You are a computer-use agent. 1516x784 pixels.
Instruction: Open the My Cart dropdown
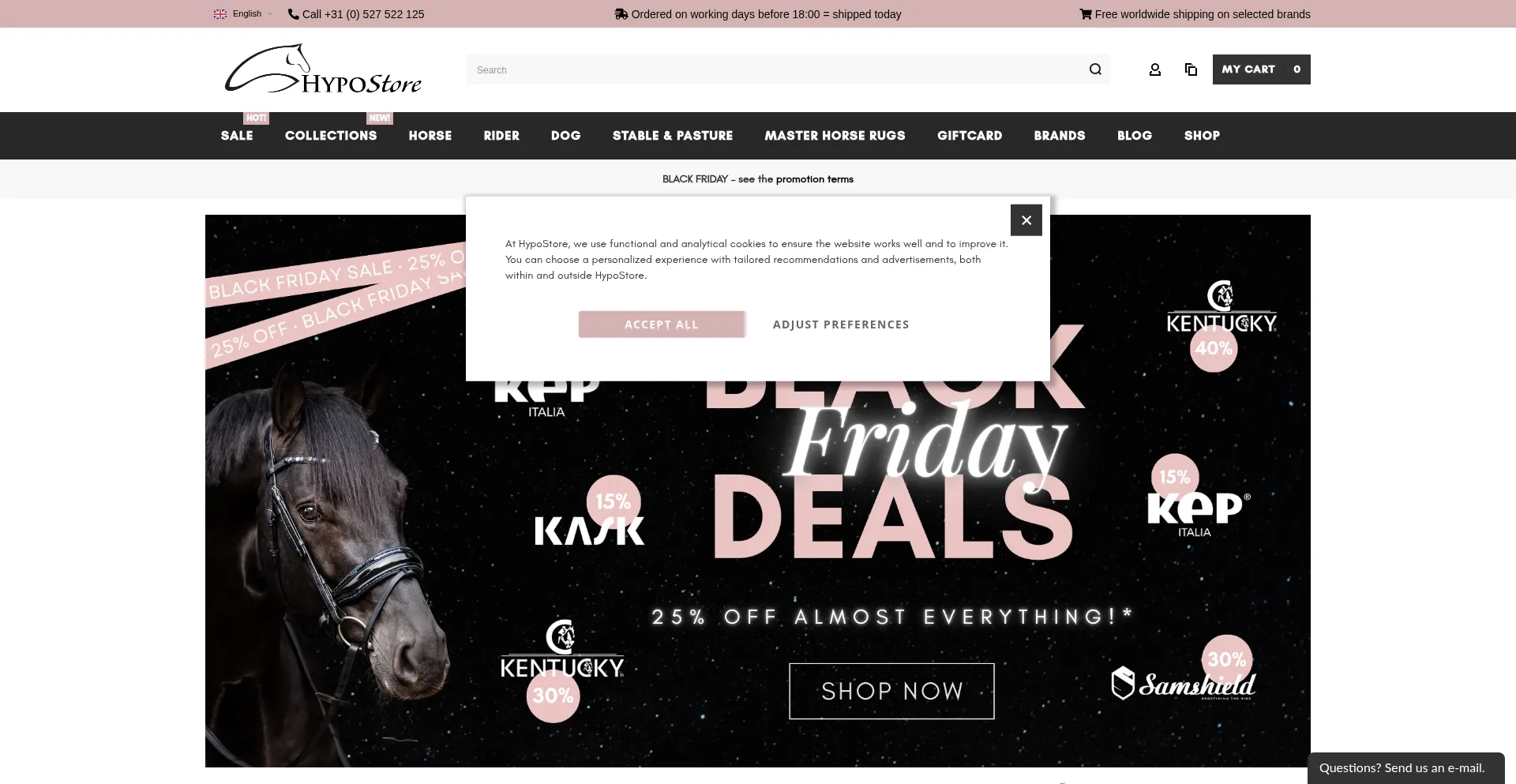point(1261,69)
